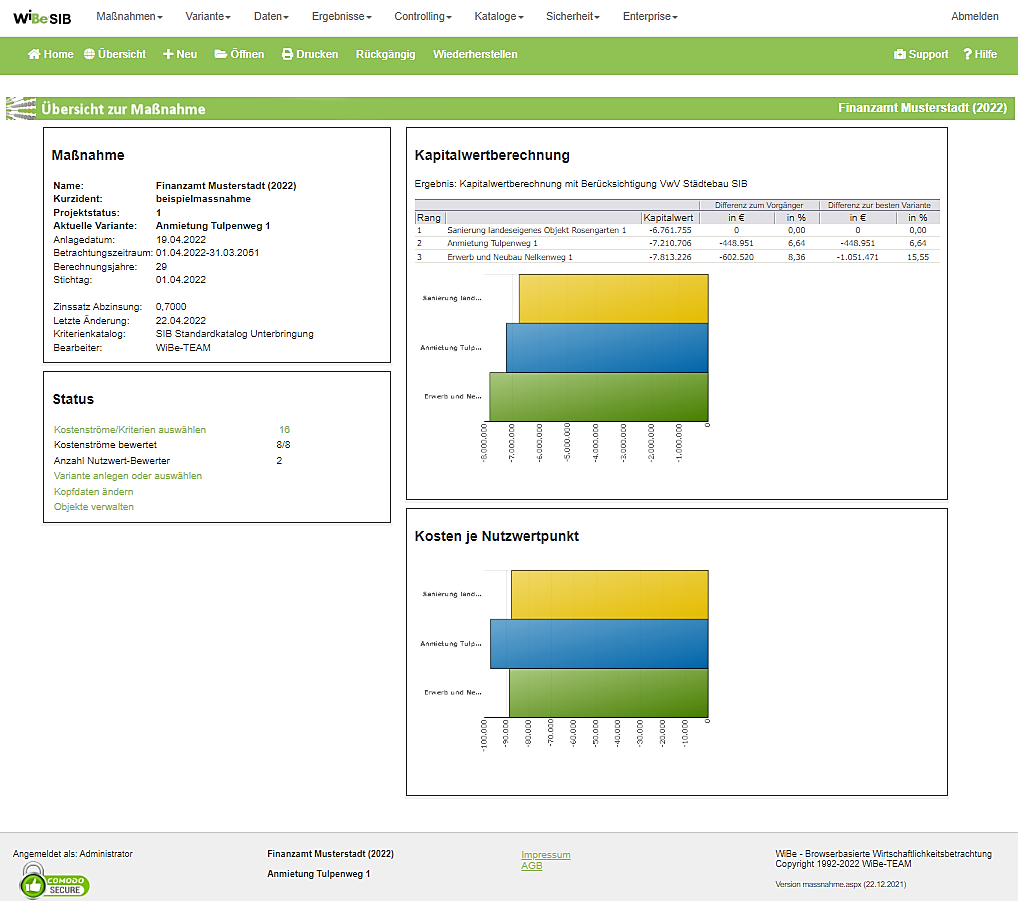
Task: Click Variante anlegen oder auswählen
Action: (x=128, y=476)
